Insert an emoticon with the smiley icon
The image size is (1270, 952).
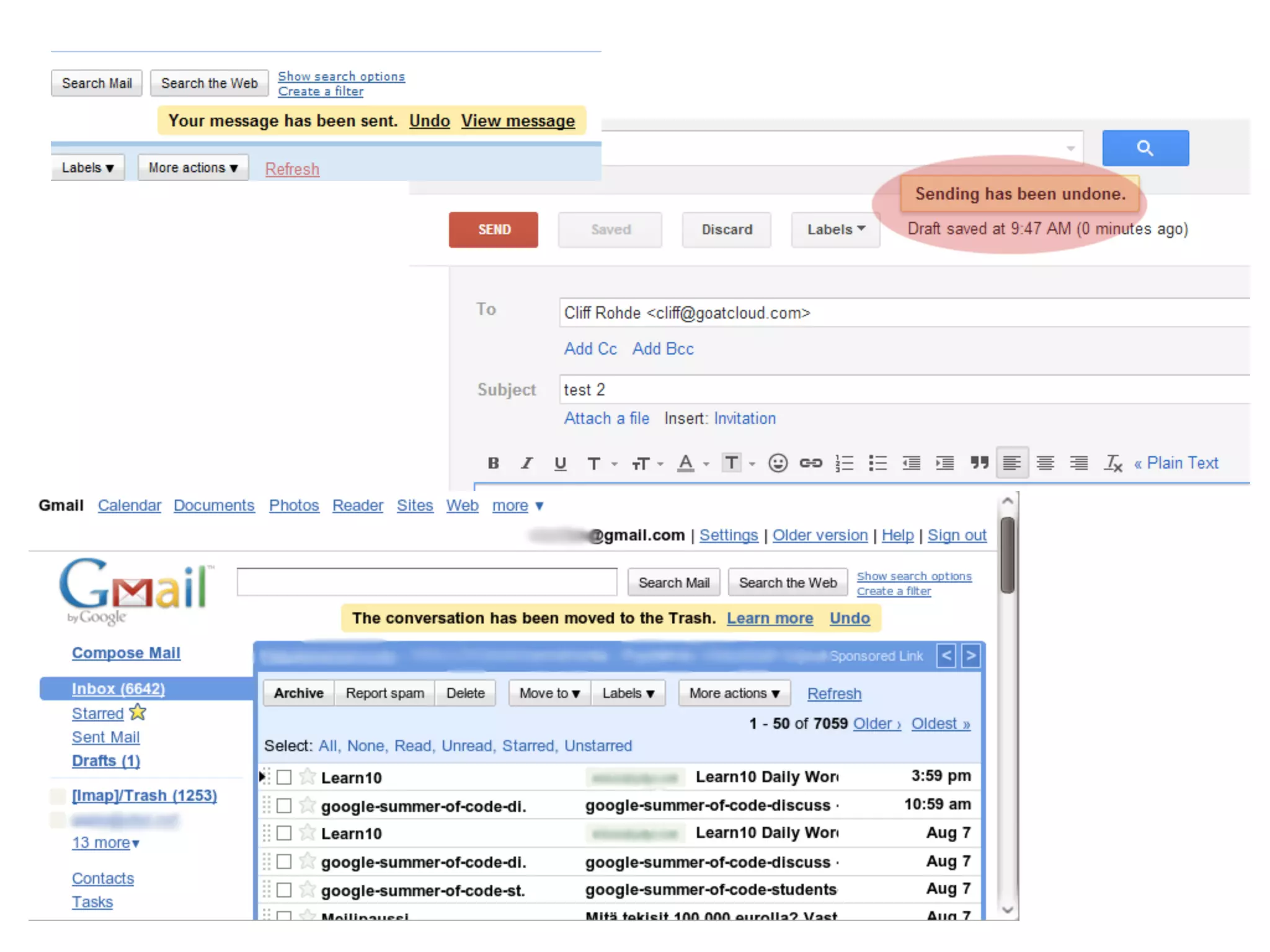click(x=778, y=463)
